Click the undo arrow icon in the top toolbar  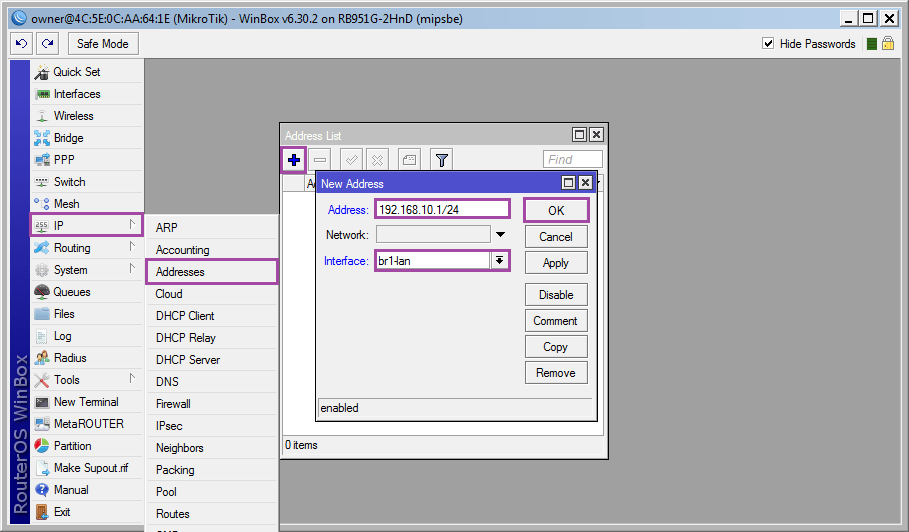(x=22, y=43)
